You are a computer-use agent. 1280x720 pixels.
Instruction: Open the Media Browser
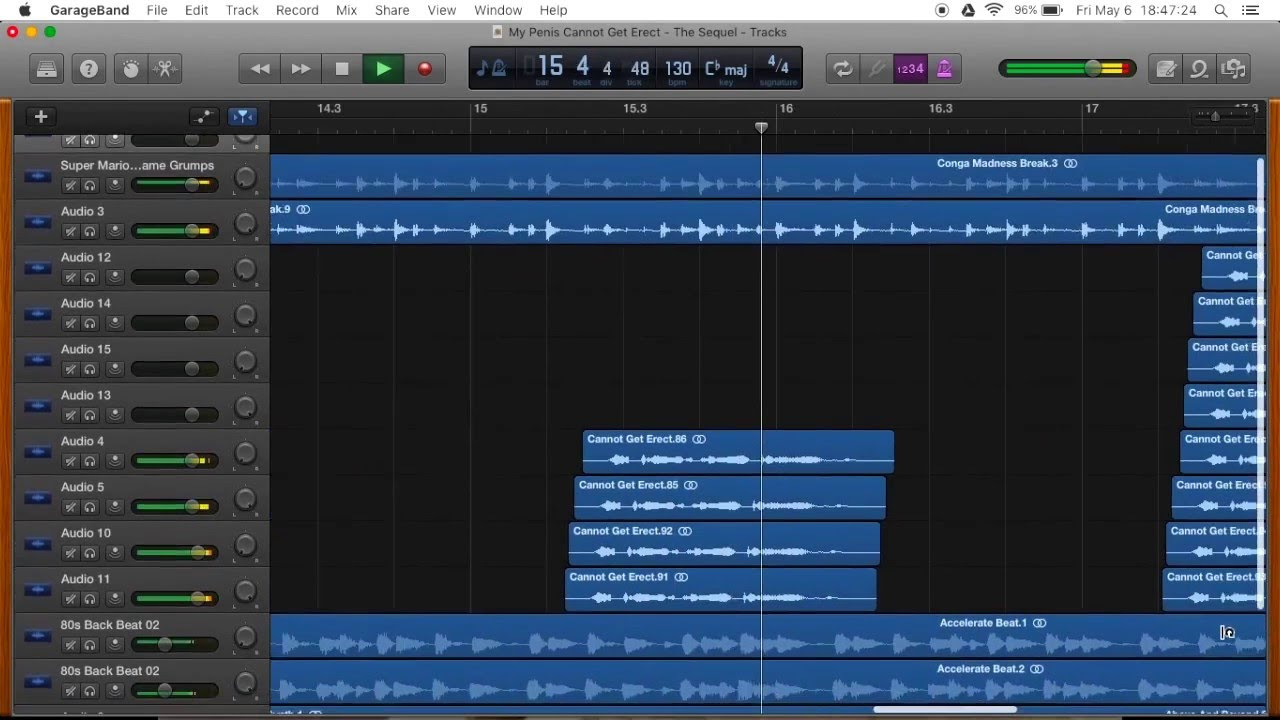[x=1234, y=69]
